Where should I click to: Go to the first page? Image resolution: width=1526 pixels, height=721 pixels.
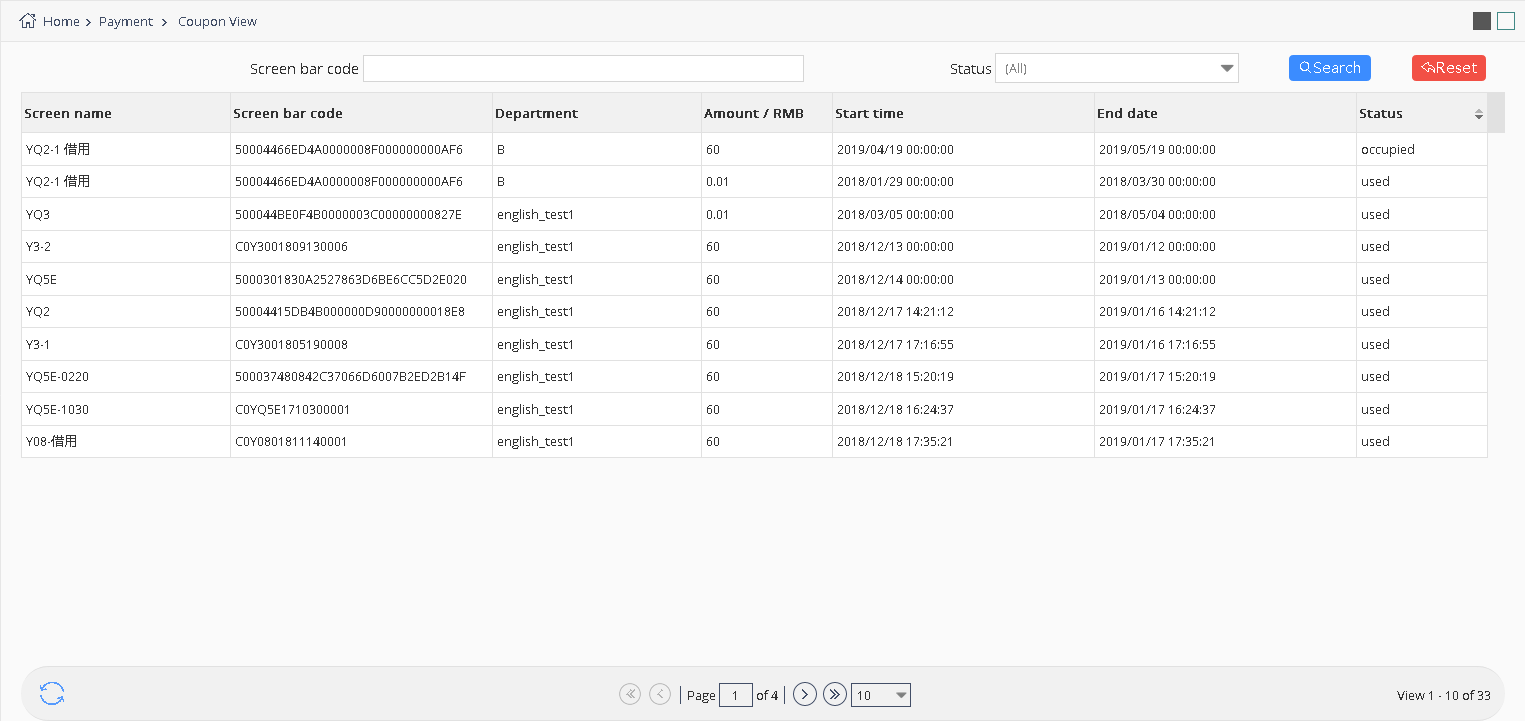click(x=630, y=694)
